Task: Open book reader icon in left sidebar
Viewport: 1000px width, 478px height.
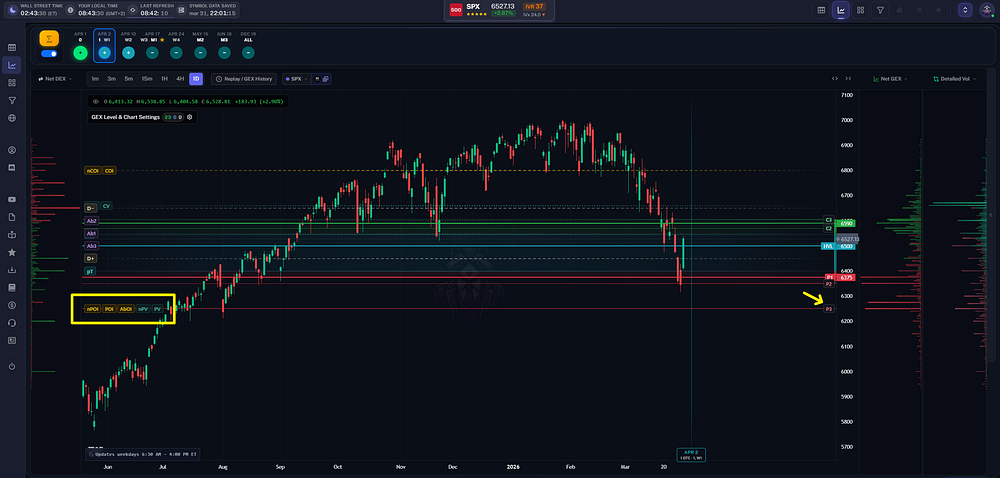Action: click(x=11, y=235)
